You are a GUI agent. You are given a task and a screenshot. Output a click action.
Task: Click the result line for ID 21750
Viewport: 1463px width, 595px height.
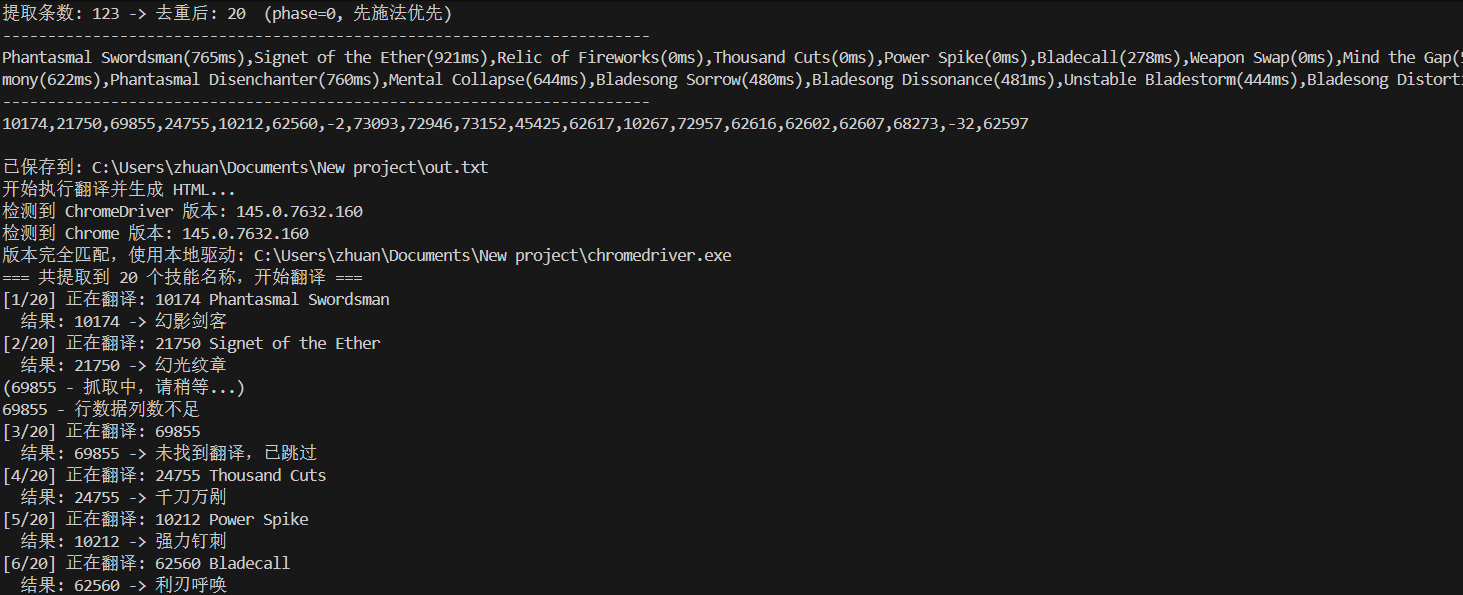pos(124,366)
